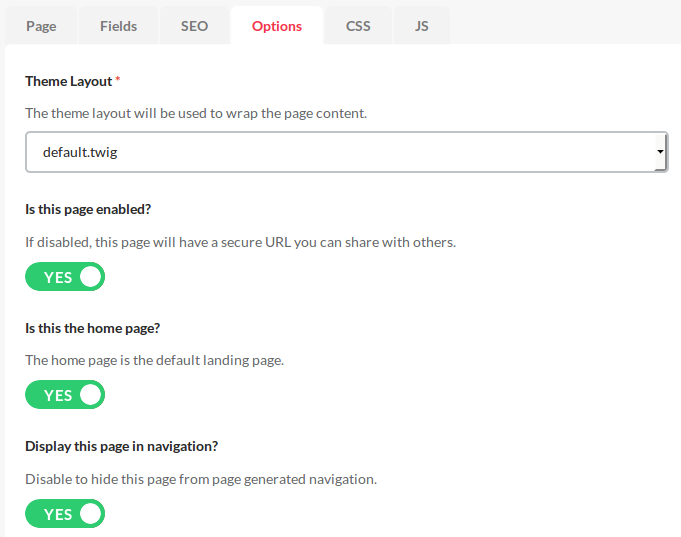
Task: Click white knob on page enabled toggle
Action: pos(90,277)
